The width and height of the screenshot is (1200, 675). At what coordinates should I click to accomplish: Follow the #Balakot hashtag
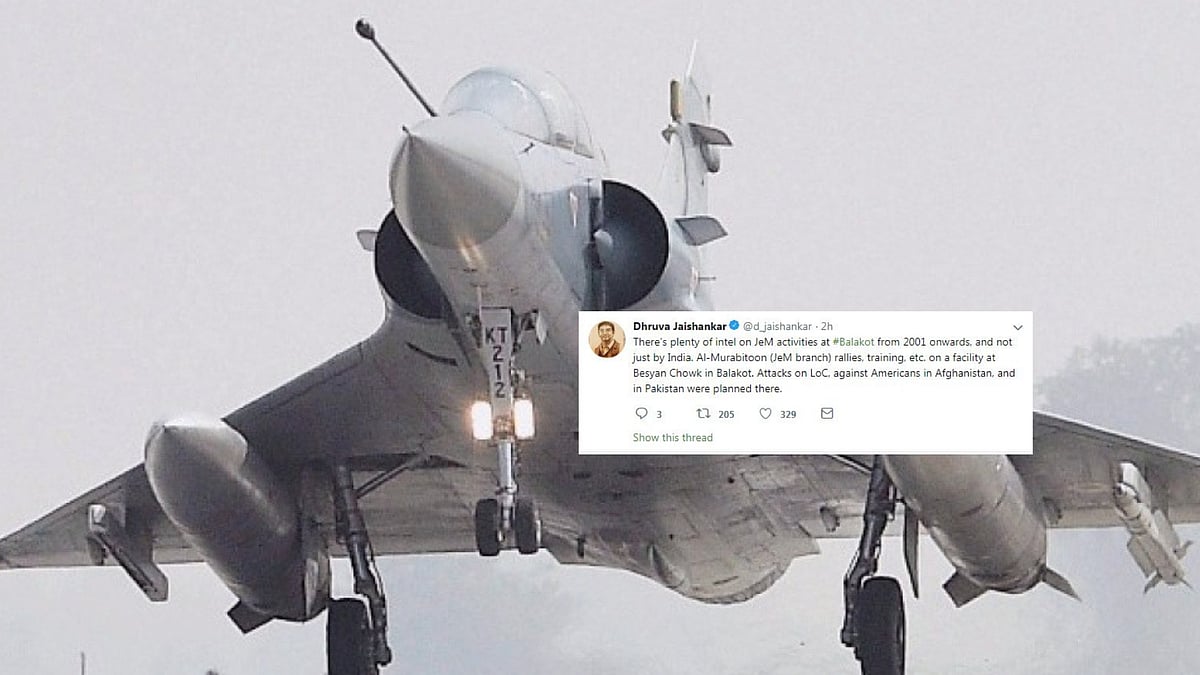[853, 342]
